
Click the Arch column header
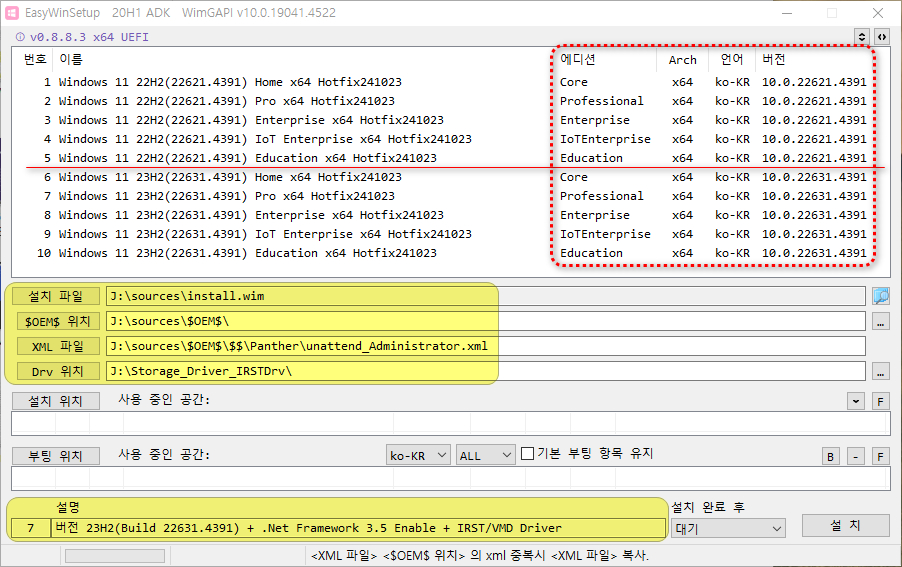tap(682, 60)
